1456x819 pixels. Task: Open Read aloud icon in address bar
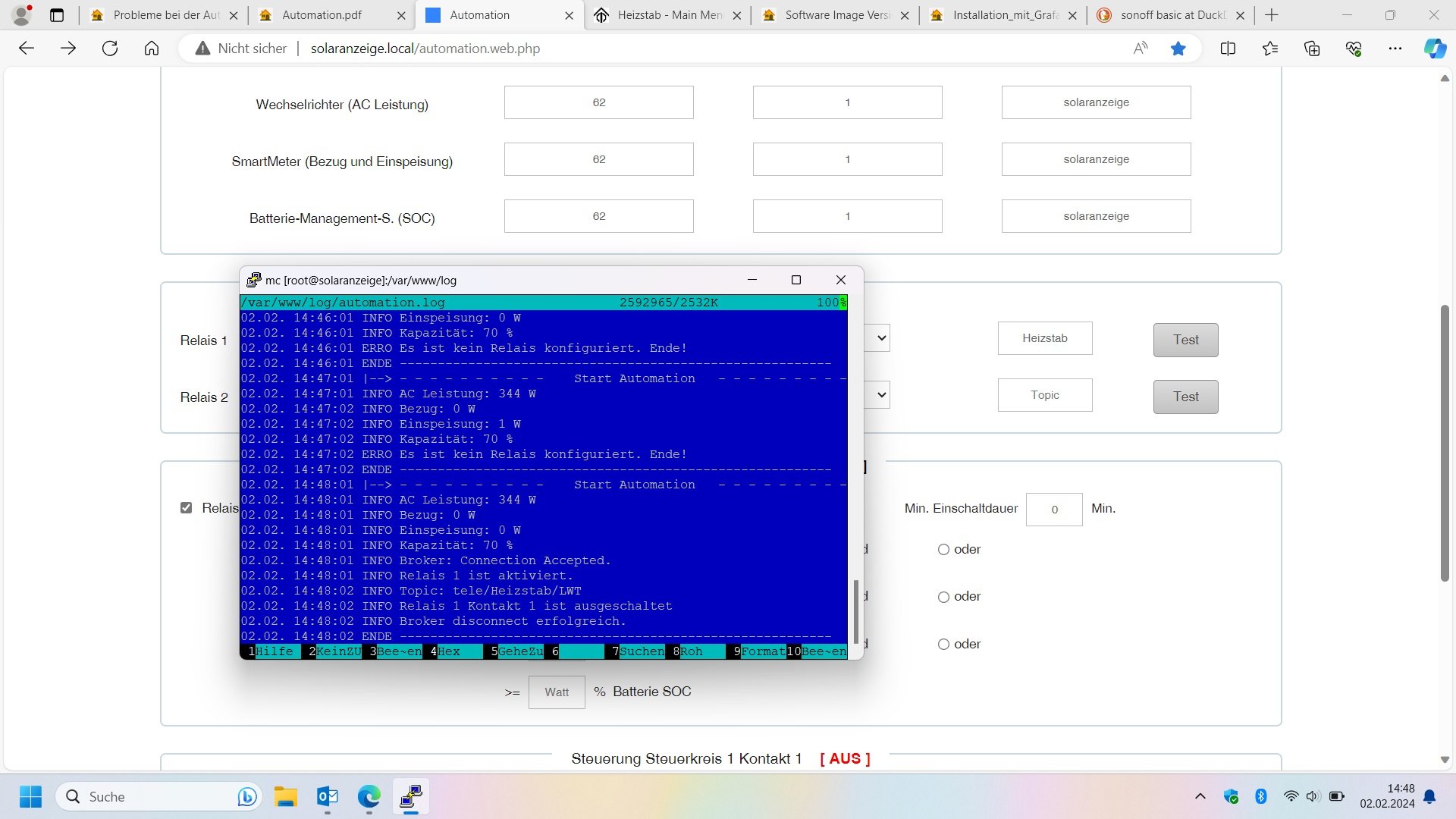tap(1140, 49)
